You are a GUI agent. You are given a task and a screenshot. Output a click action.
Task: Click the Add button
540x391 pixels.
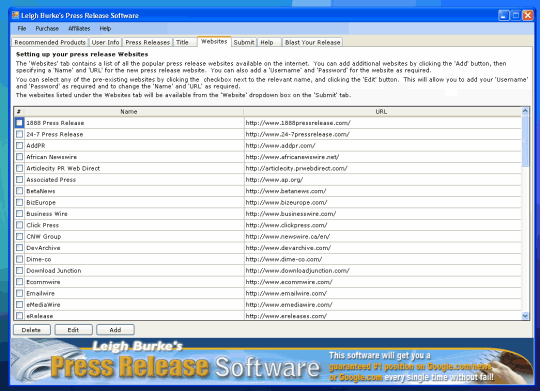click(x=115, y=330)
